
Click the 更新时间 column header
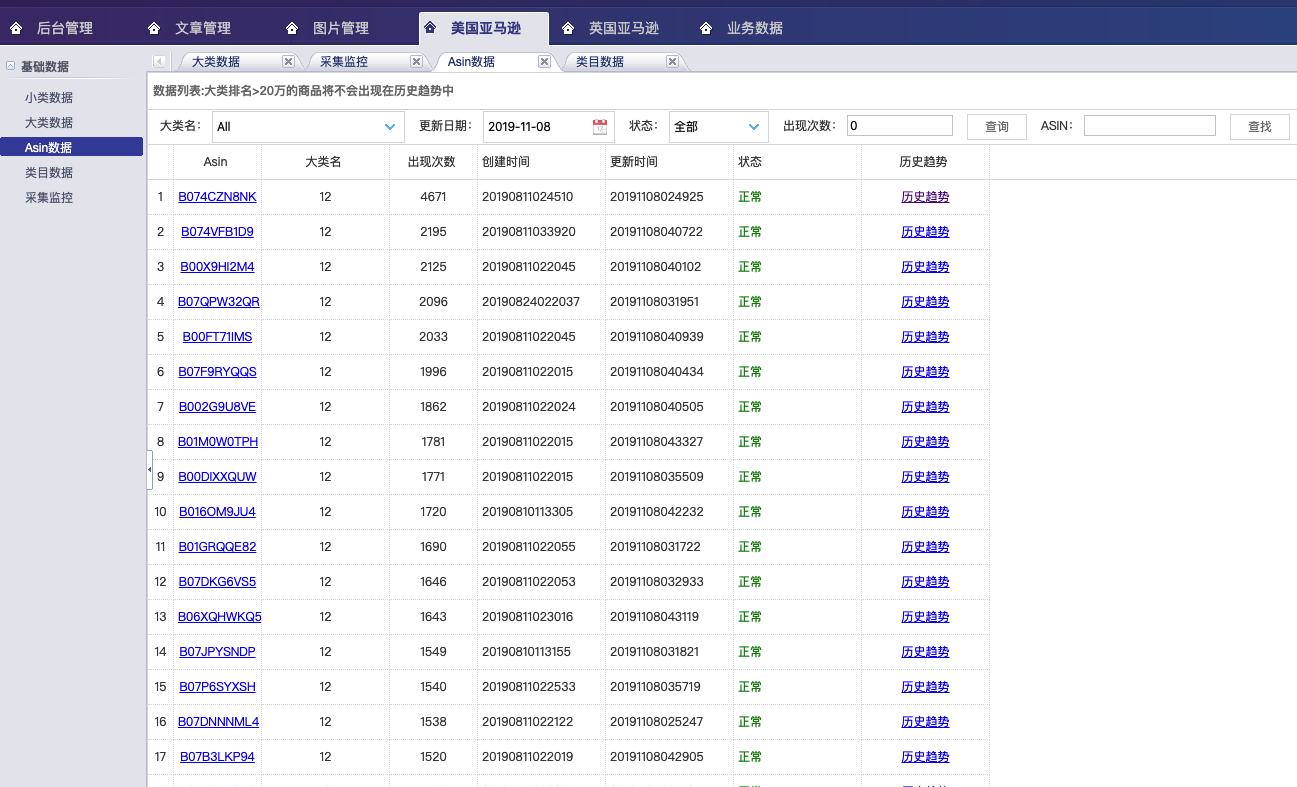(669, 162)
